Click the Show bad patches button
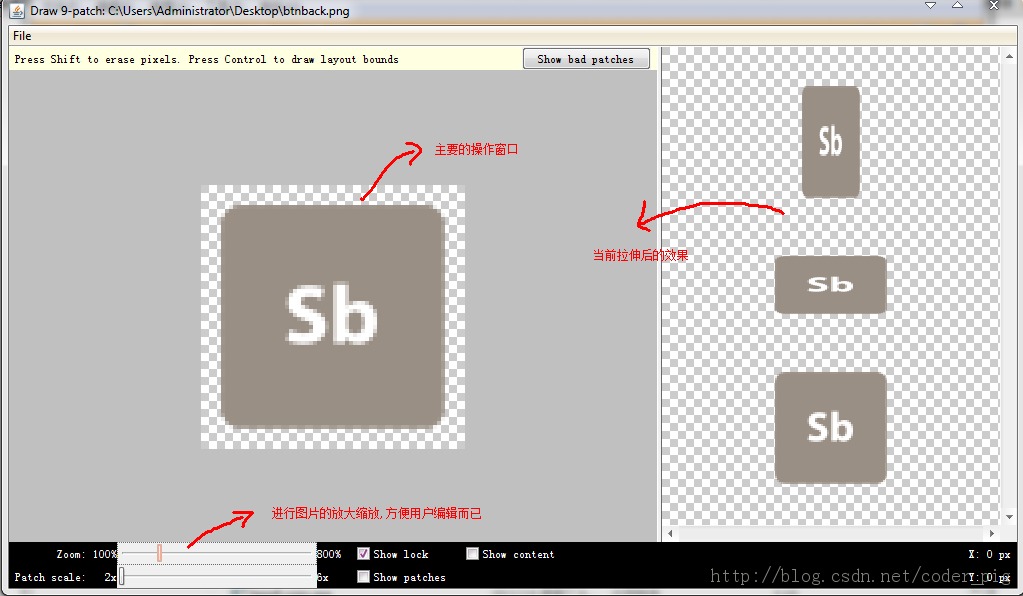 pyautogui.click(x=586, y=59)
